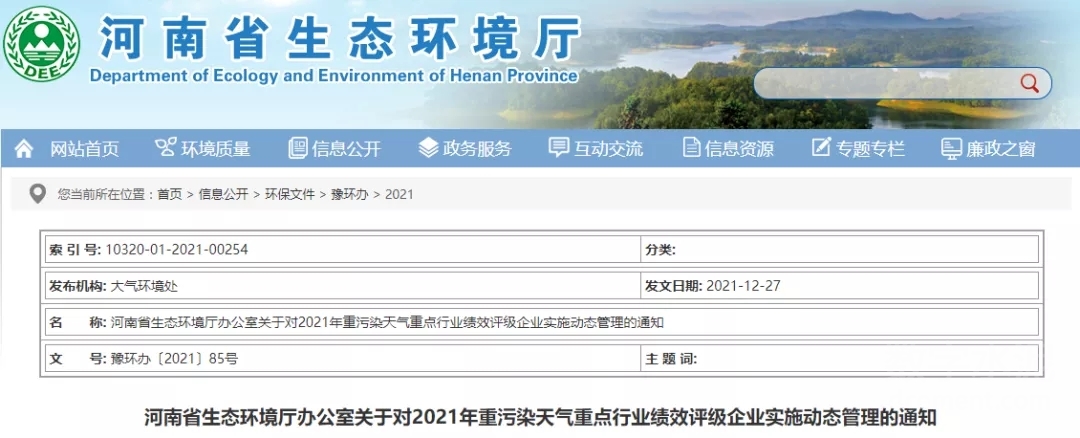Screen dimensions: 1080x438
Task: Open the 互动交流 menu item
Action: tap(608, 148)
